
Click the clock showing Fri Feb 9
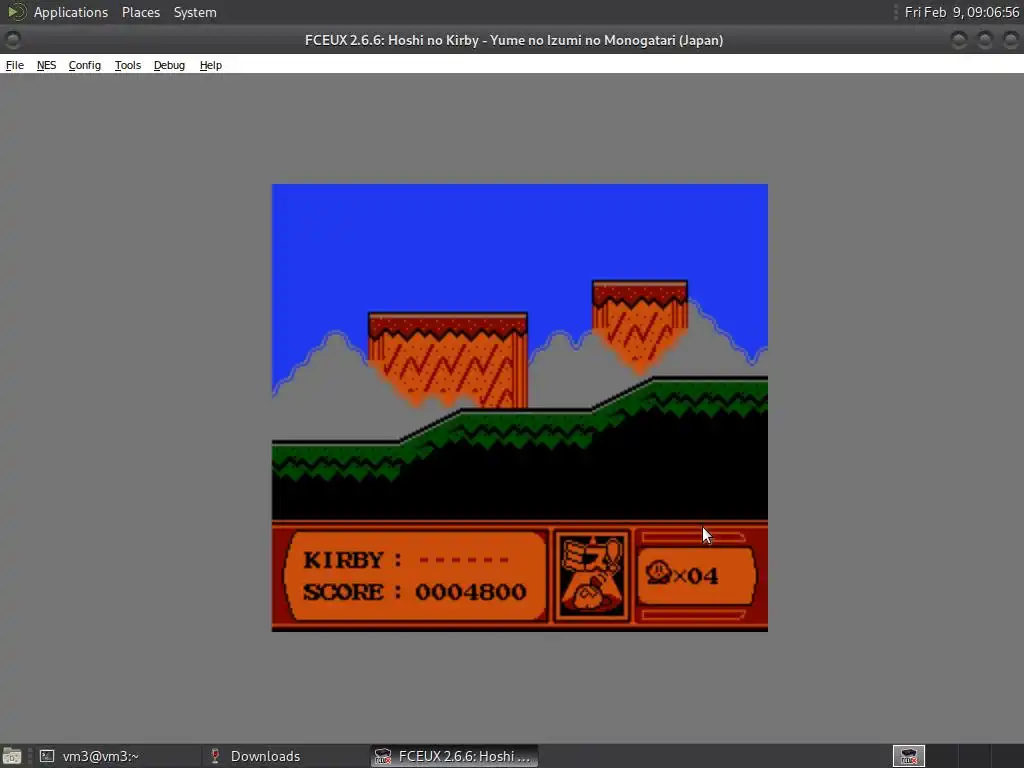[x=961, y=12]
